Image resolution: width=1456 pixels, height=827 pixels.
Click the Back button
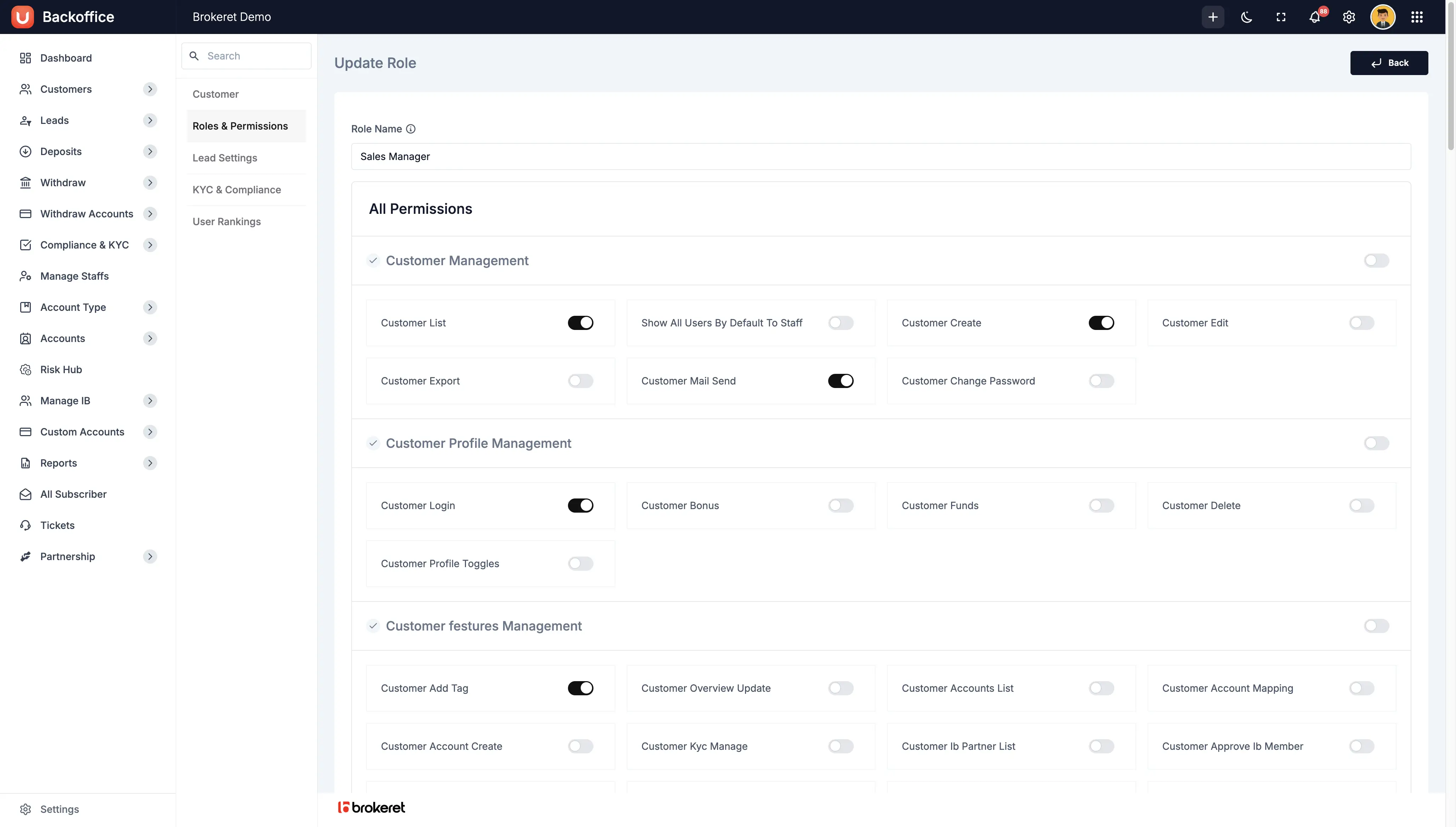1389,62
